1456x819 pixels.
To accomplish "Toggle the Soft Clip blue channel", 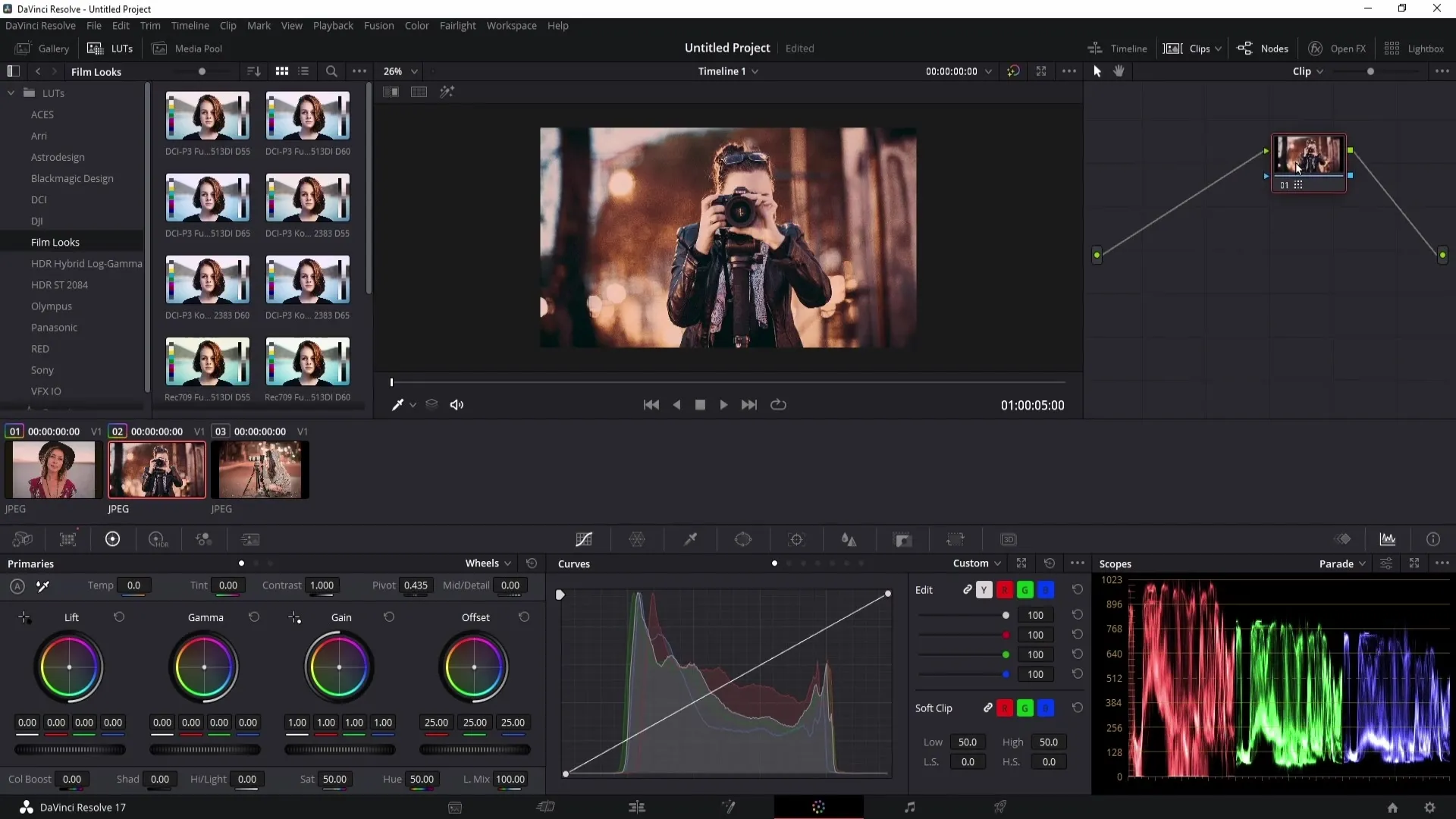I will pos(1046,708).
